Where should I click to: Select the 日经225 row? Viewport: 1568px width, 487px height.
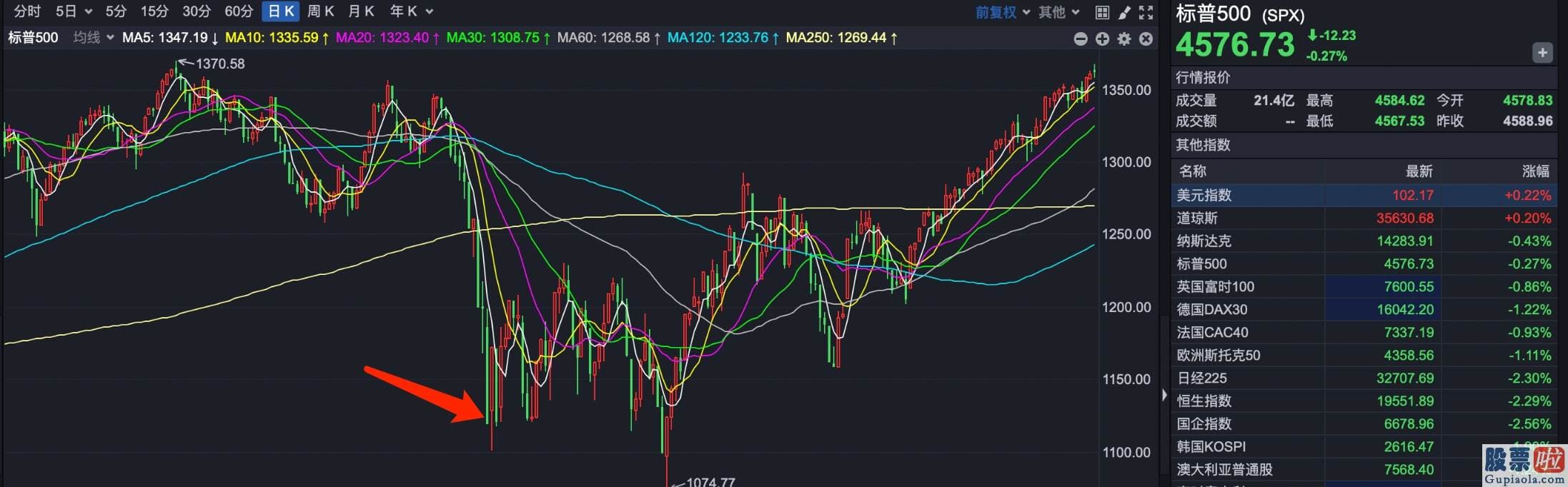1364,378
